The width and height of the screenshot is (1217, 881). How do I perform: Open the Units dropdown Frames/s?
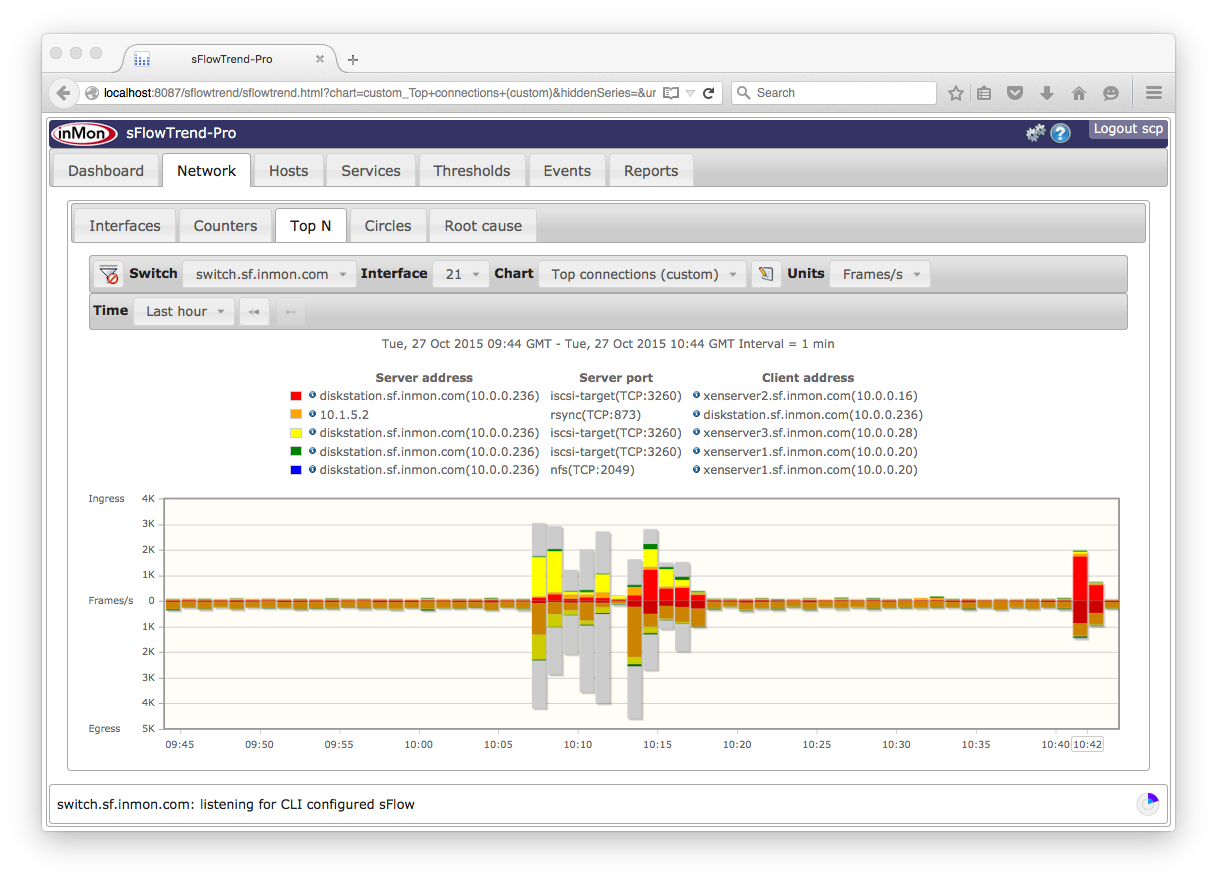880,274
